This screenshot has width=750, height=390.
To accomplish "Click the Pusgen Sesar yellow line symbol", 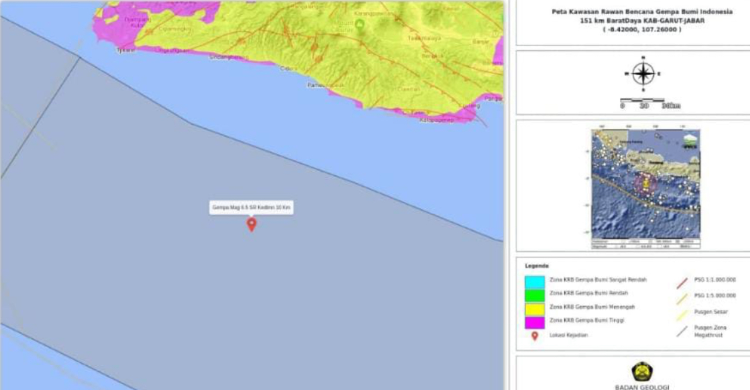I will tap(682, 315).
